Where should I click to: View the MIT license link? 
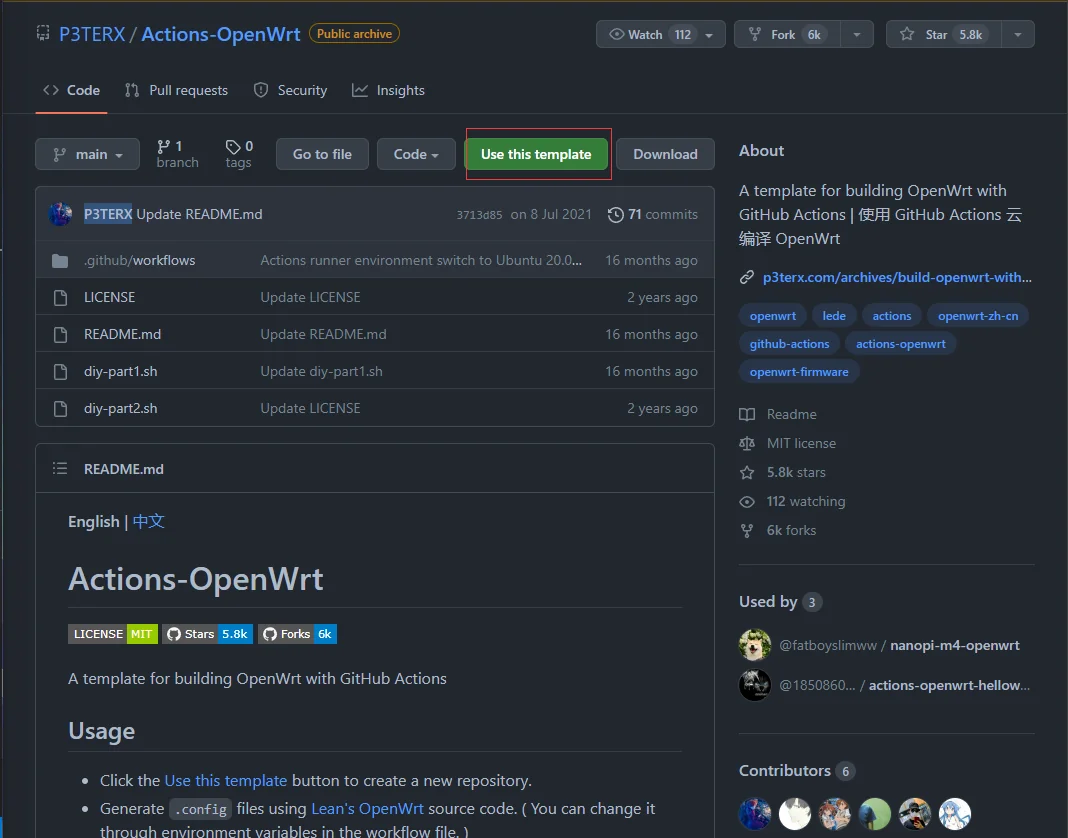tap(787, 444)
